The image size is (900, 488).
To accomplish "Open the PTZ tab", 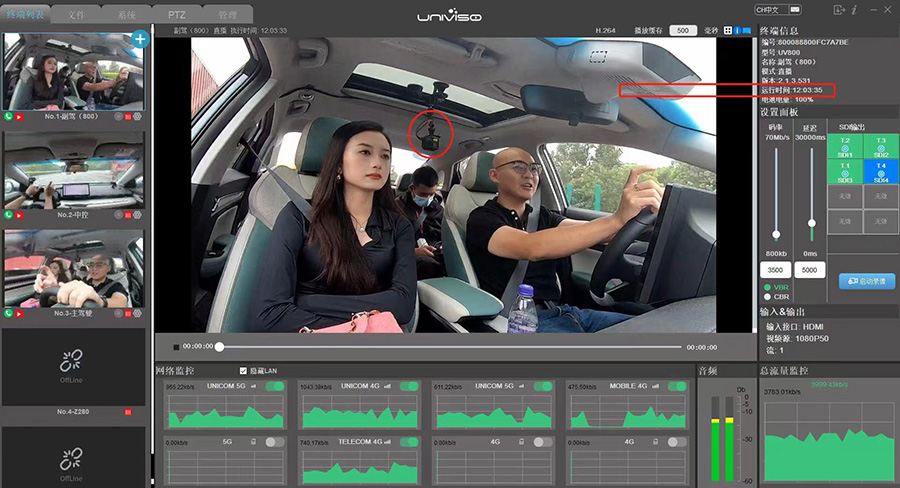I will pos(177,14).
